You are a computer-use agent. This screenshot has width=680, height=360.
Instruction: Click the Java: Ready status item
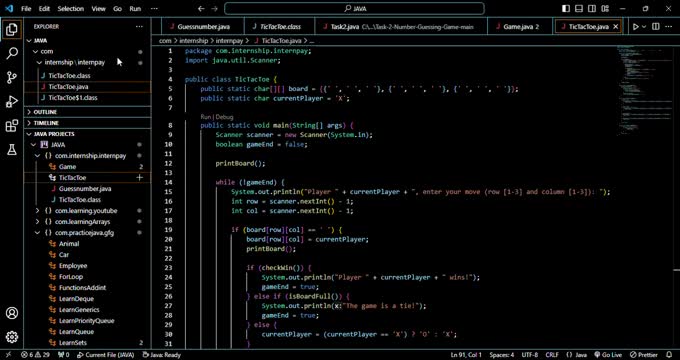pos(161,355)
